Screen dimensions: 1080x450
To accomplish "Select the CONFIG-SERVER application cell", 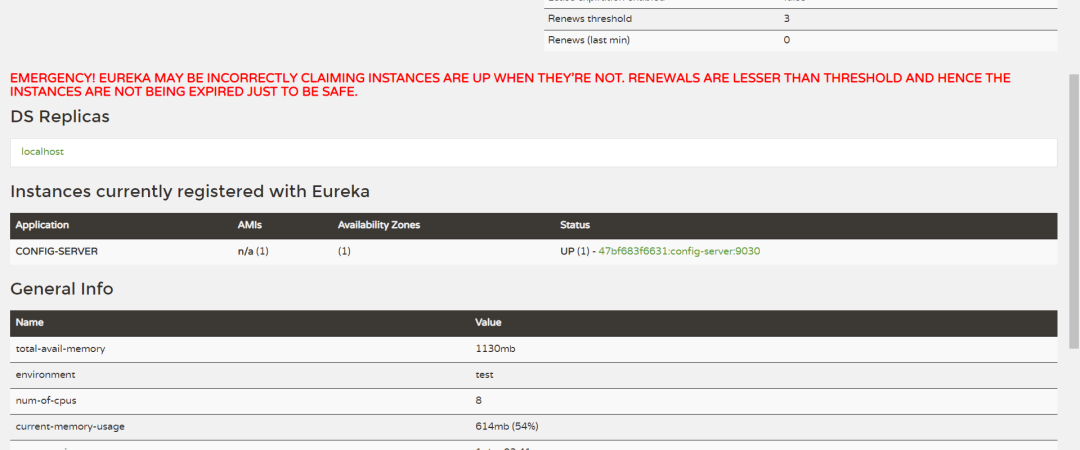I will tap(56, 252).
